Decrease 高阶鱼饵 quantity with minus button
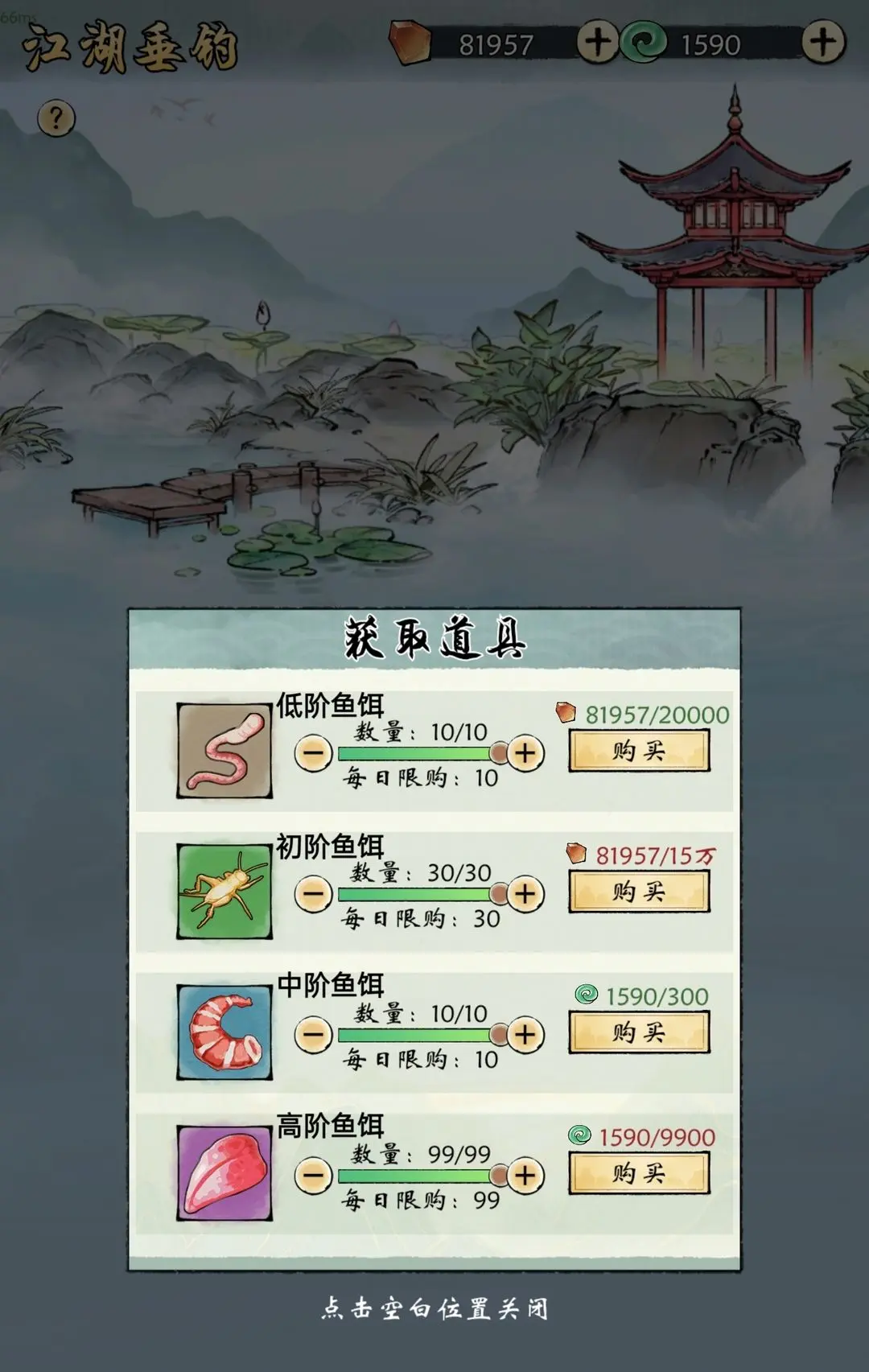The height and width of the screenshot is (1372, 869). (313, 1176)
